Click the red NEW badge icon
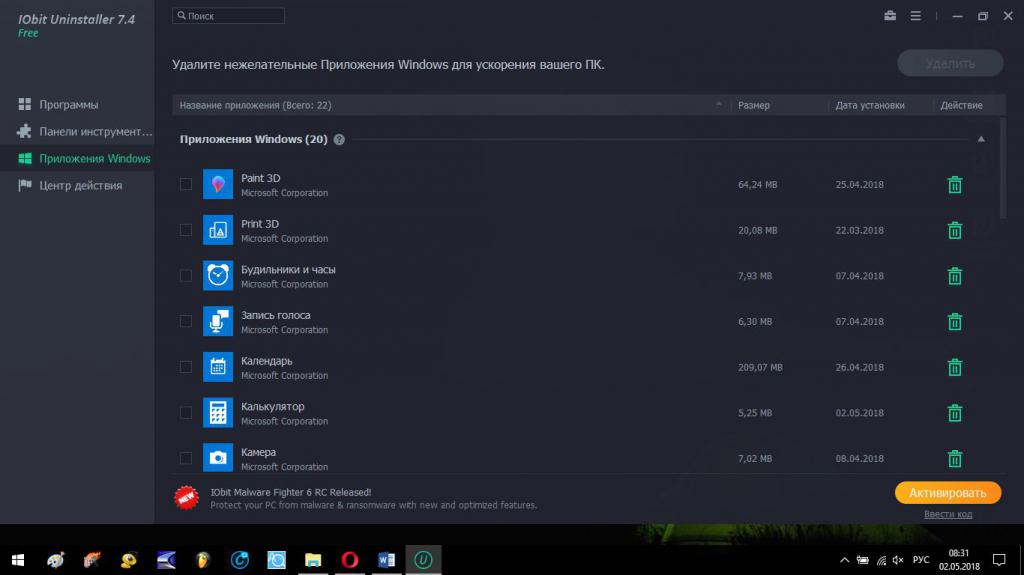The height and width of the screenshot is (575, 1024). tap(187, 498)
